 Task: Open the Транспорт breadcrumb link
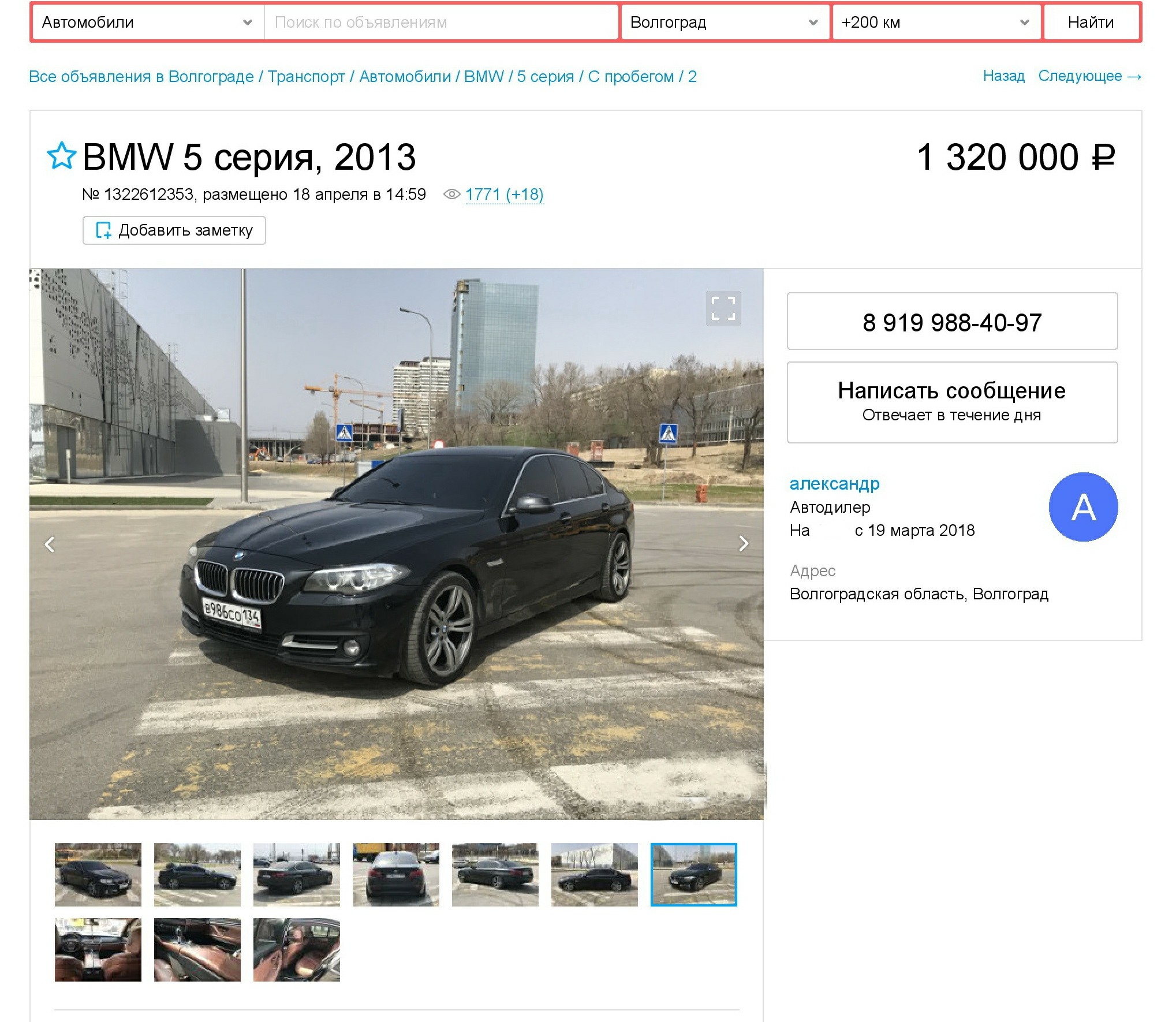click(x=306, y=76)
